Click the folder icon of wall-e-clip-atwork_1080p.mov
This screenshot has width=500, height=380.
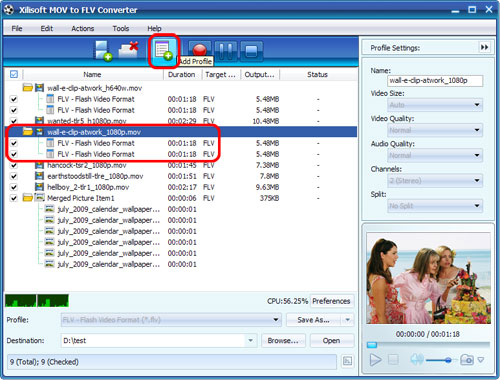click(x=28, y=132)
